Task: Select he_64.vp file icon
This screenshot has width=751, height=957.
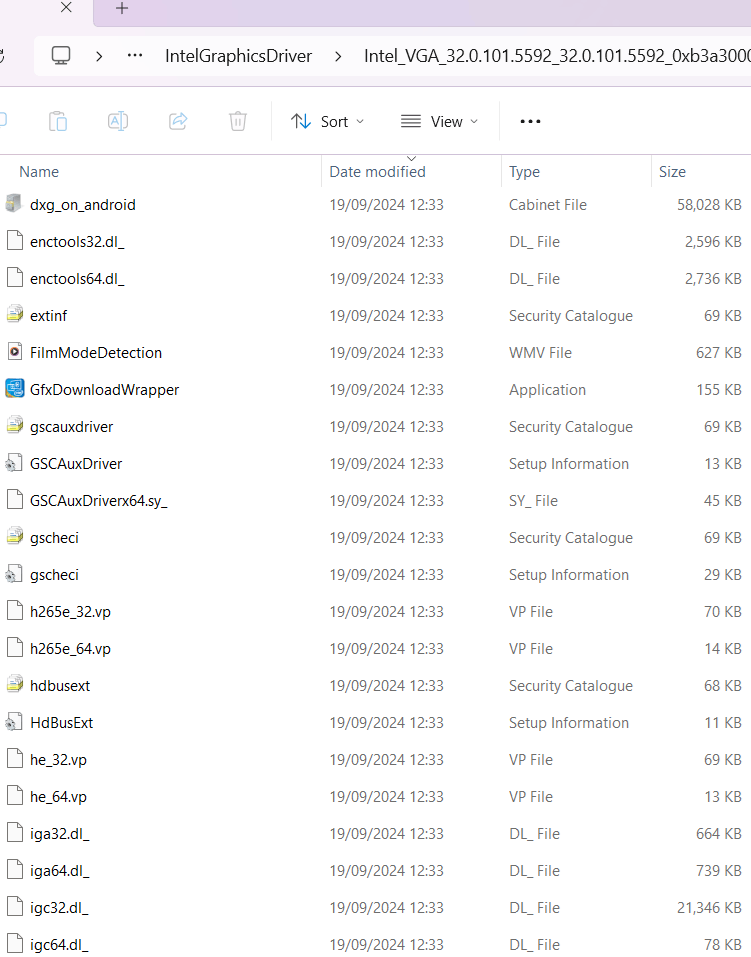Action: point(15,796)
